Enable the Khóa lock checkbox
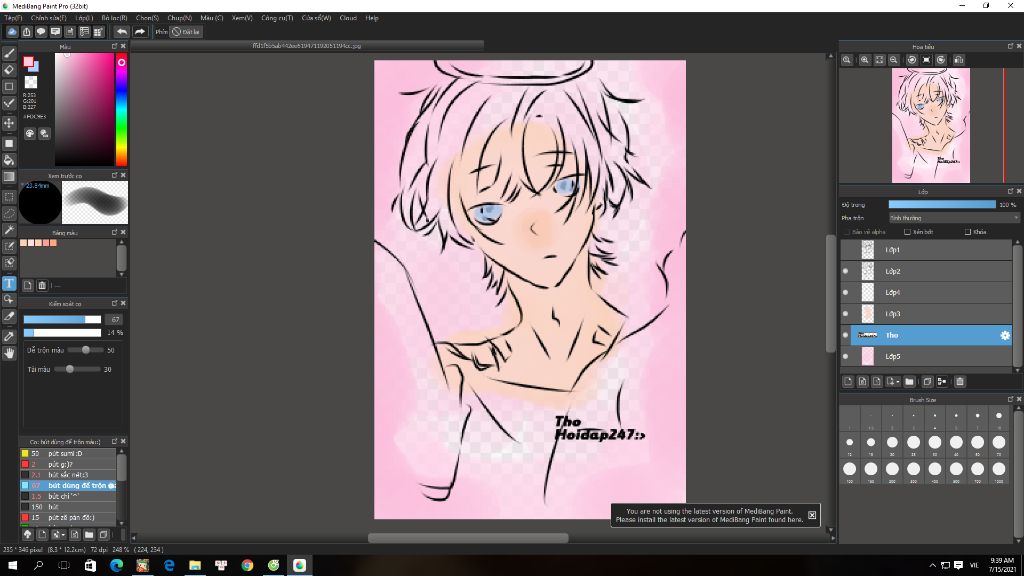Image resolution: width=1024 pixels, height=576 pixels. (968, 232)
